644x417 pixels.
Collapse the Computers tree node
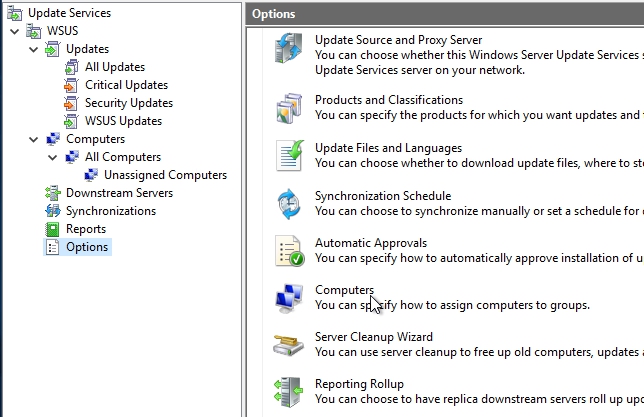[33, 139]
